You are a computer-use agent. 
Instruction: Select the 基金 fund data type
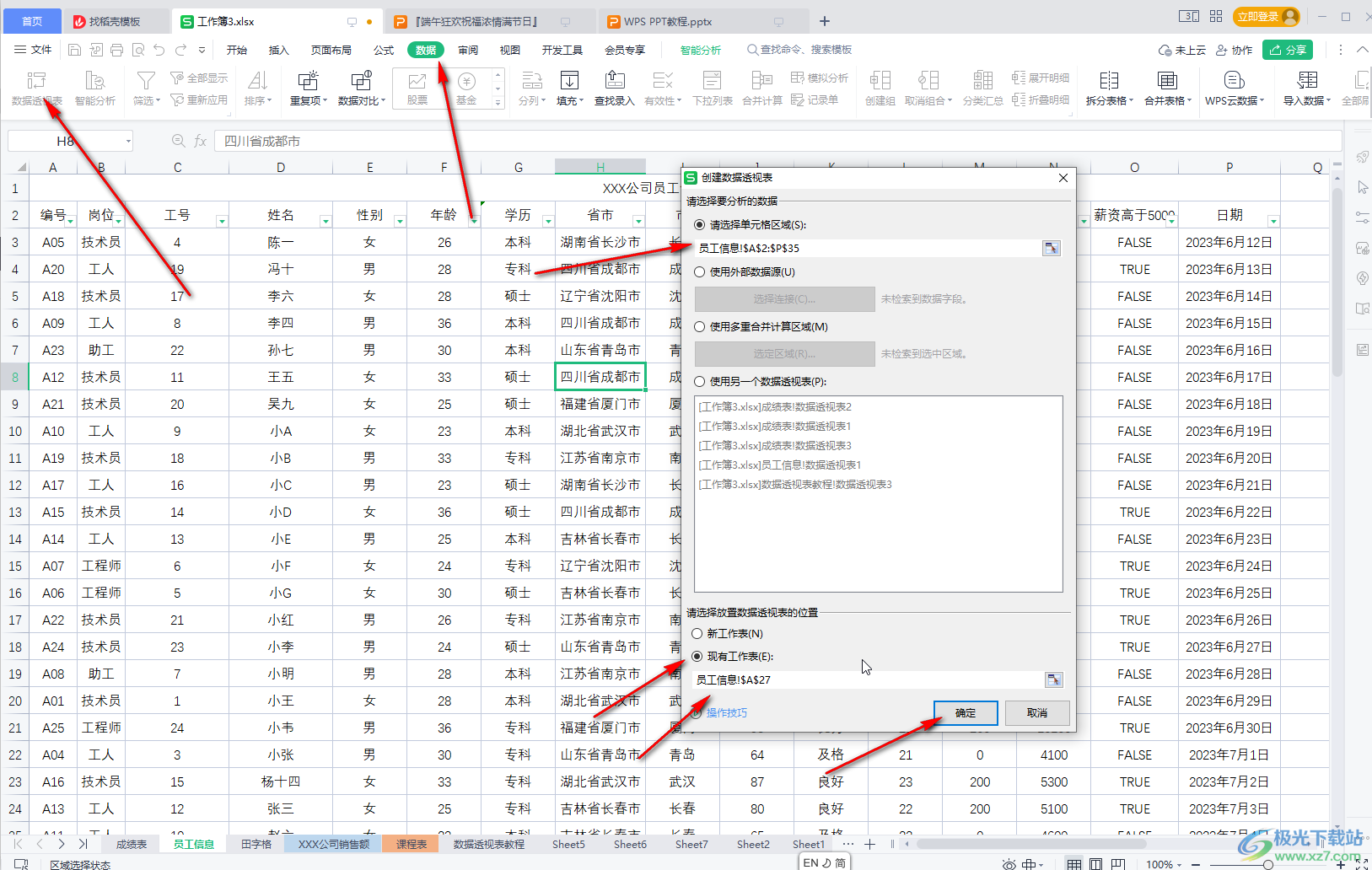(466, 89)
